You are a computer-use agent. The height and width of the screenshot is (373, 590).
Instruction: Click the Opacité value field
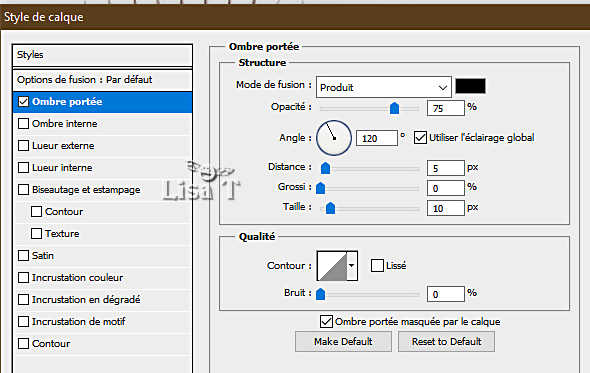tap(446, 108)
